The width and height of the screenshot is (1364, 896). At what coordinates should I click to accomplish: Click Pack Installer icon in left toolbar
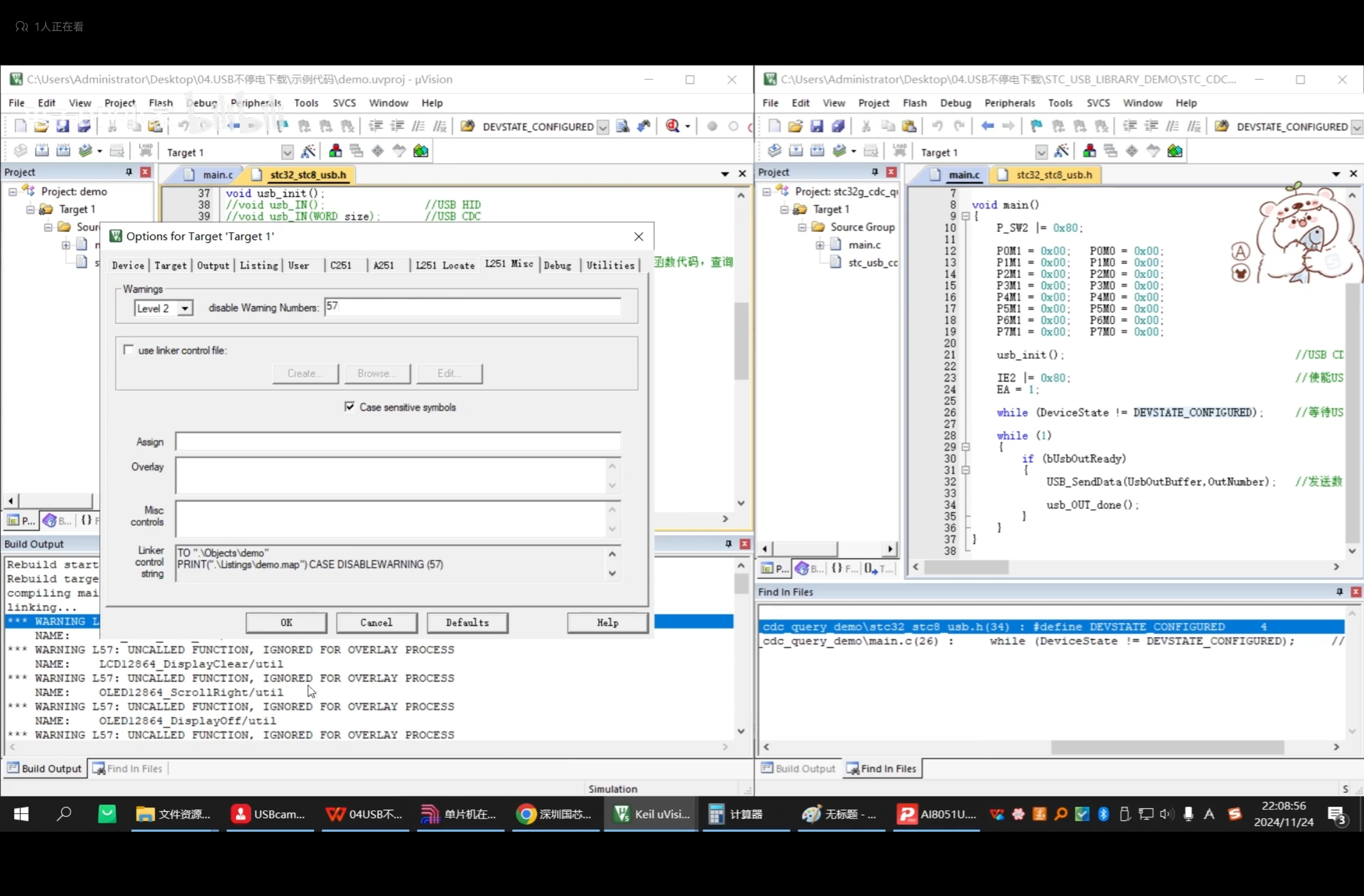[x=421, y=151]
